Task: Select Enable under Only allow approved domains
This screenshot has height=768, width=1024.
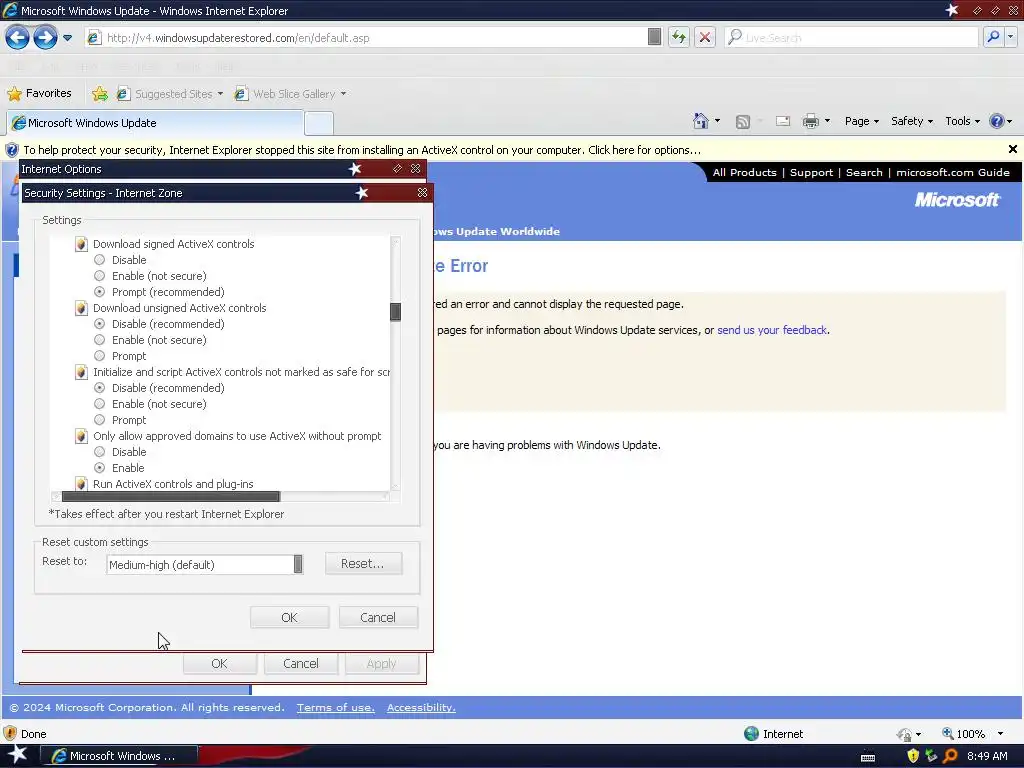Action: click(99, 468)
